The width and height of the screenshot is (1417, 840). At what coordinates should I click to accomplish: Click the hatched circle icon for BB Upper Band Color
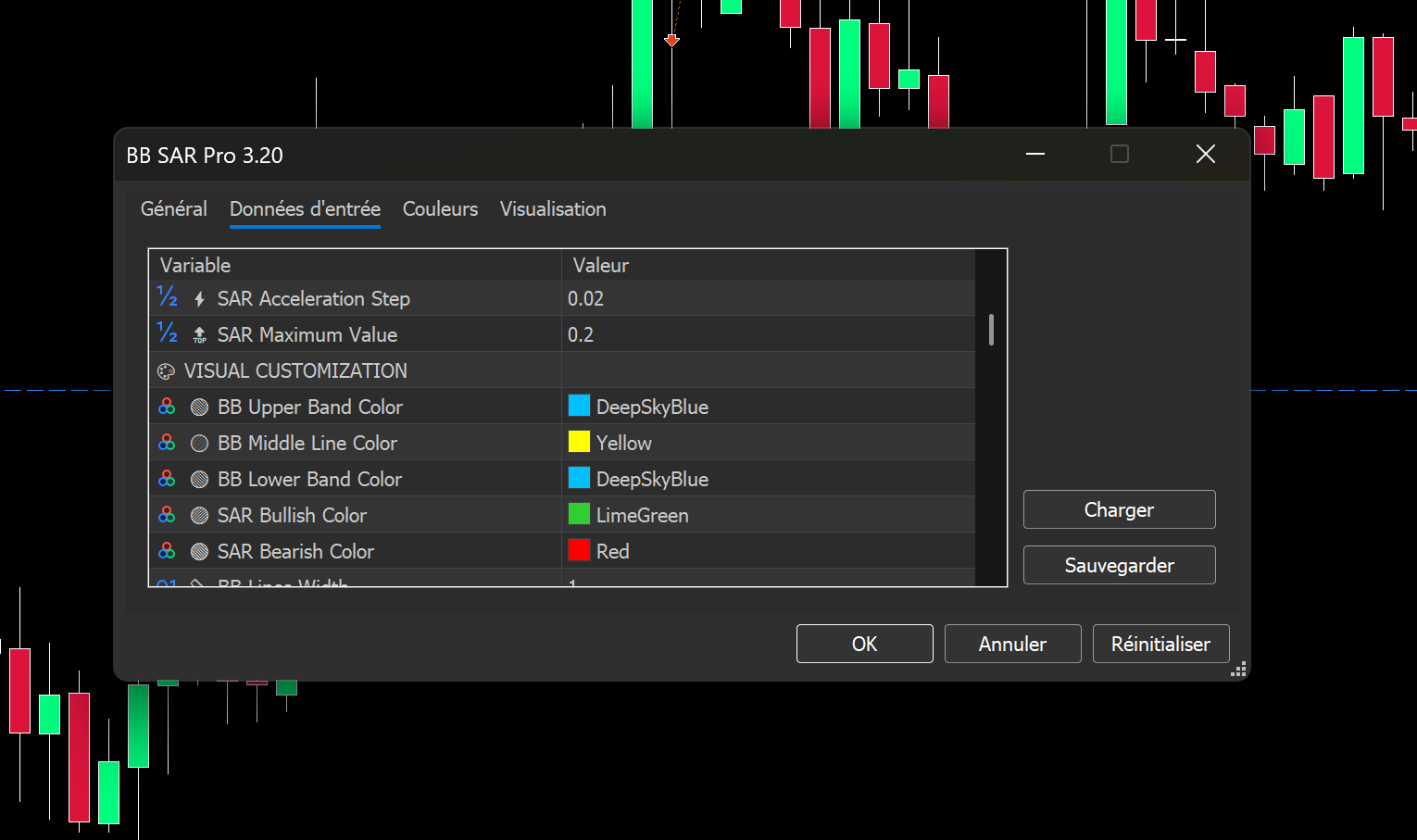coord(199,407)
